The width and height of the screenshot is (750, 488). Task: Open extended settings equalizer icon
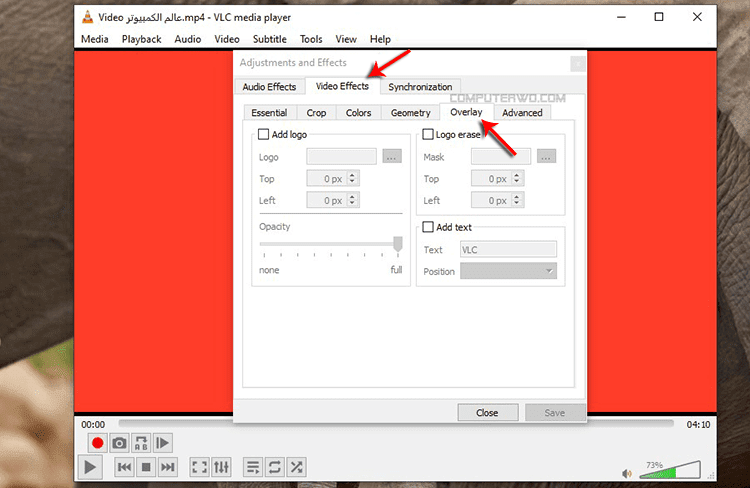click(x=221, y=467)
